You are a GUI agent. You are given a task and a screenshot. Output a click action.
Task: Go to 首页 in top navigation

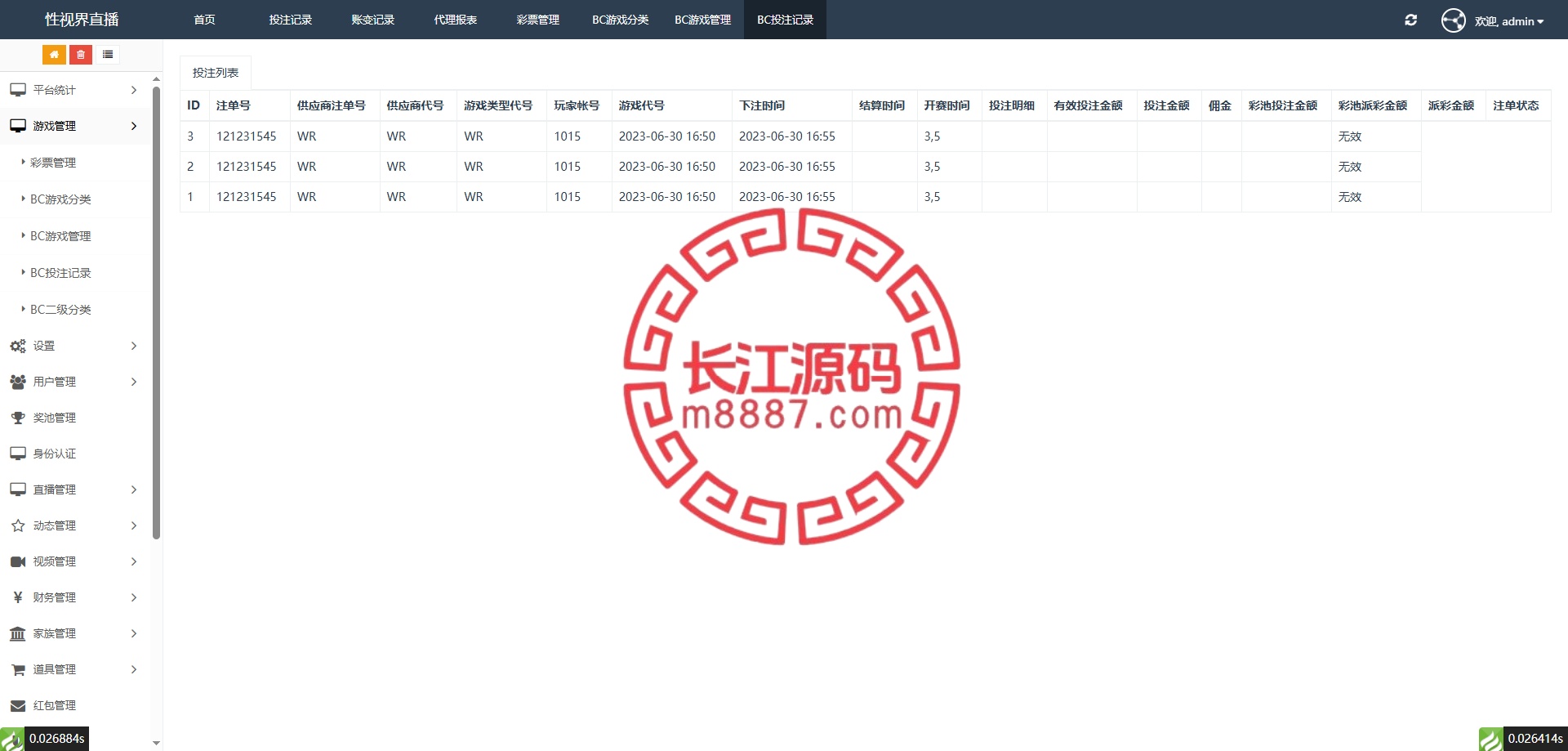(204, 20)
